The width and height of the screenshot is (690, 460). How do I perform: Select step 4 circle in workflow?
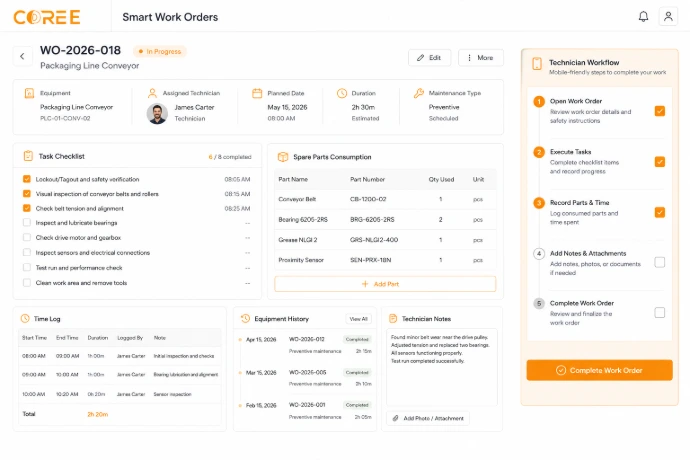[539, 254]
